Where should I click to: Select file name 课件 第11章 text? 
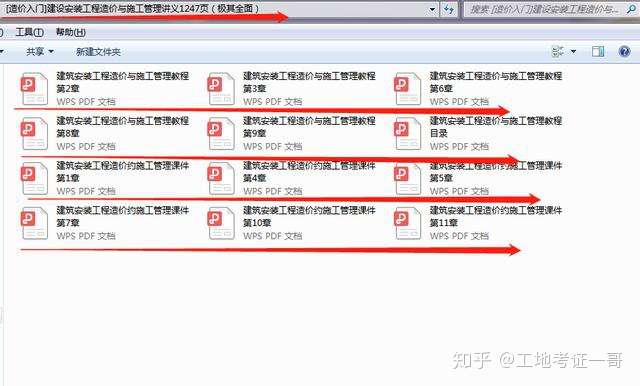coord(496,217)
